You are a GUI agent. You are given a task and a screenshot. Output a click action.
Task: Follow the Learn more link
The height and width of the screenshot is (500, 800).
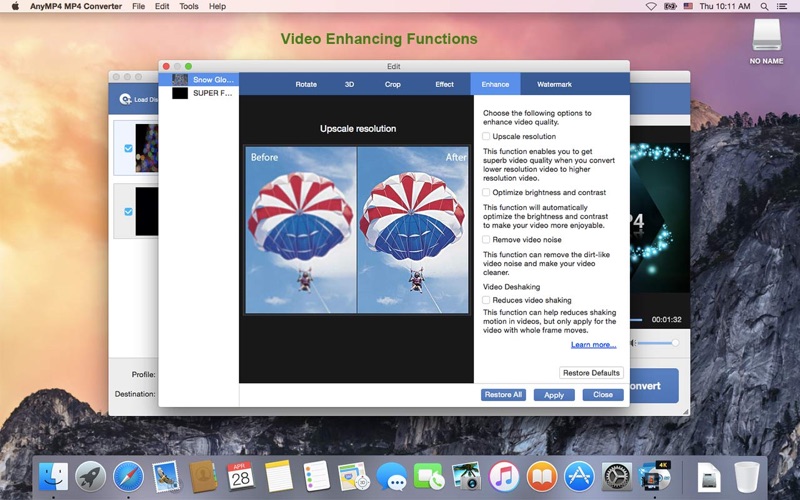pyautogui.click(x=593, y=345)
